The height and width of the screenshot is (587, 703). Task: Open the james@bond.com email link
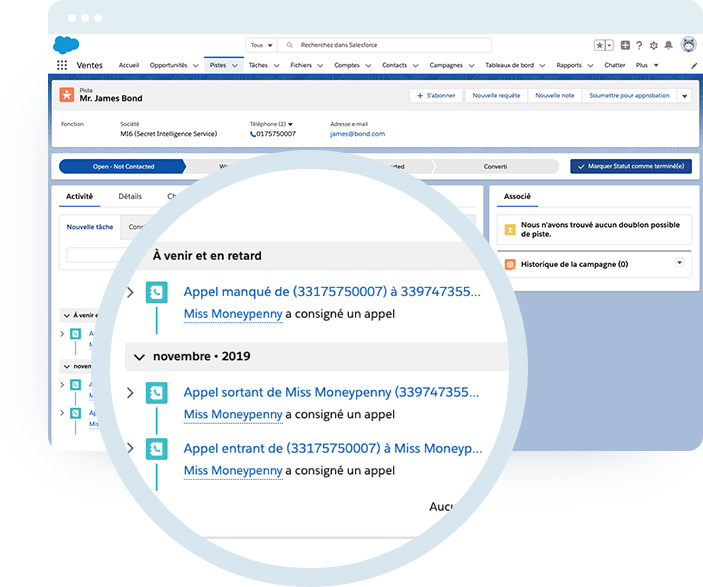coord(357,134)
